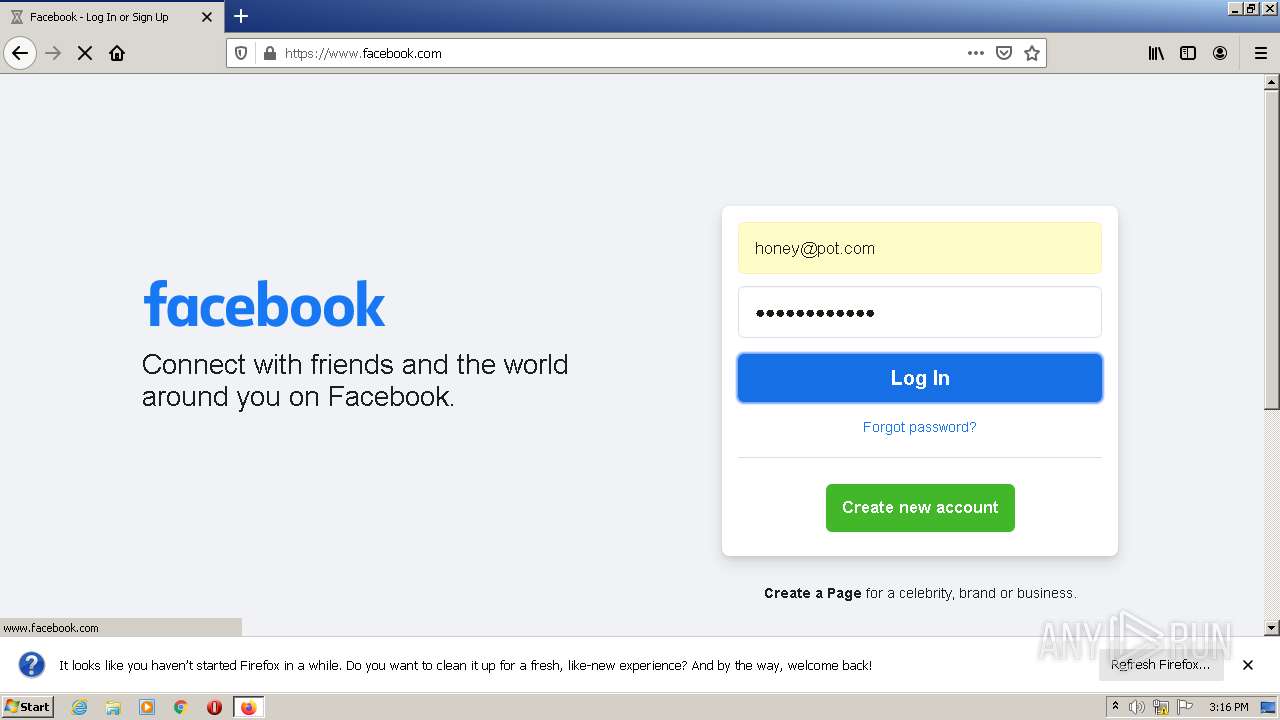Image resolution: width=1280 pixels, height=720 pixels.
Task: Open the media player taskbar icon
Action: (x=147, y=707)
